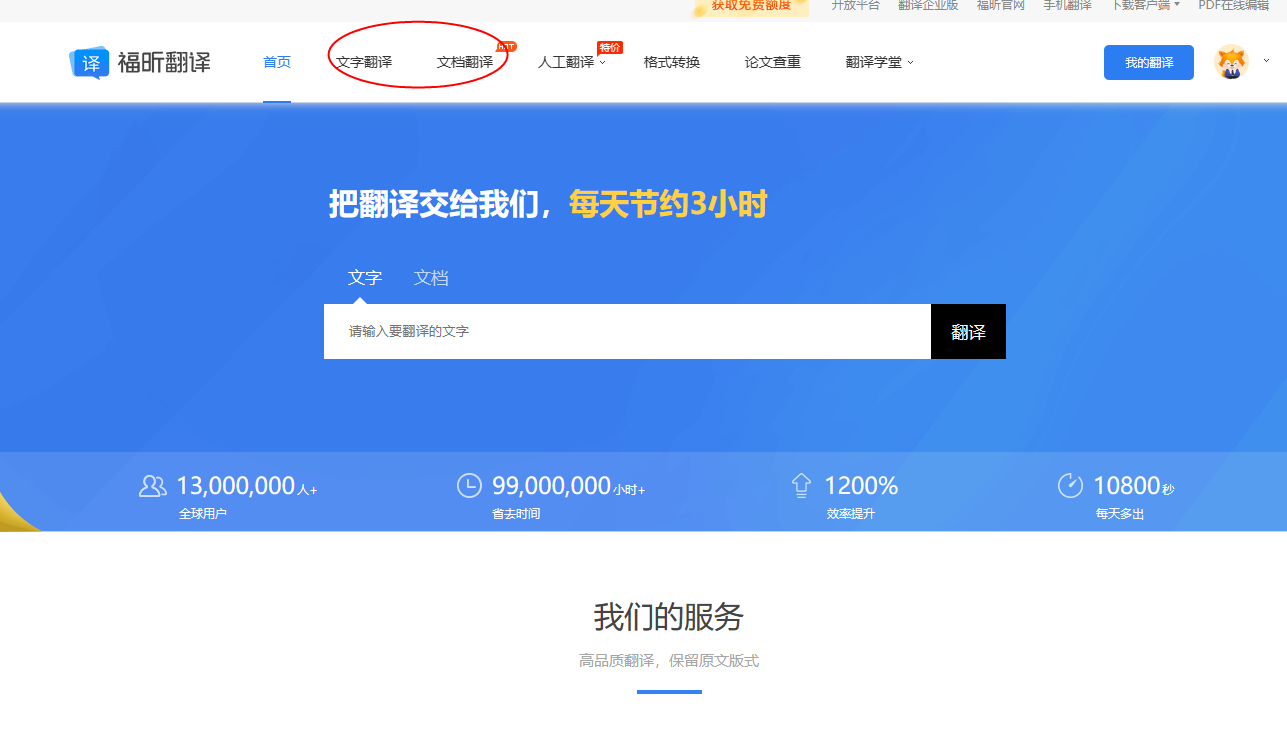1287x732 pixels.
Task: Click the stopwatch icon next to 10800
Action: 1070,485
